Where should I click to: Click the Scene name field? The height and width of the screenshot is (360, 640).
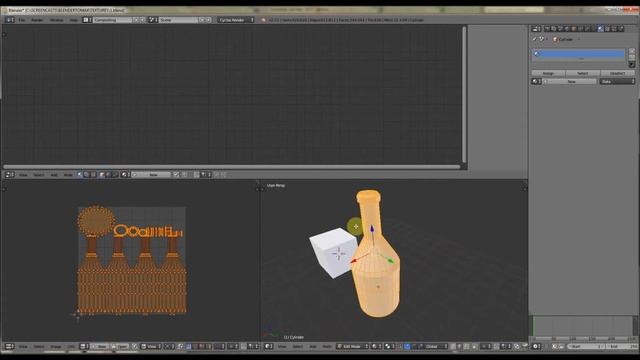[178, 20]
